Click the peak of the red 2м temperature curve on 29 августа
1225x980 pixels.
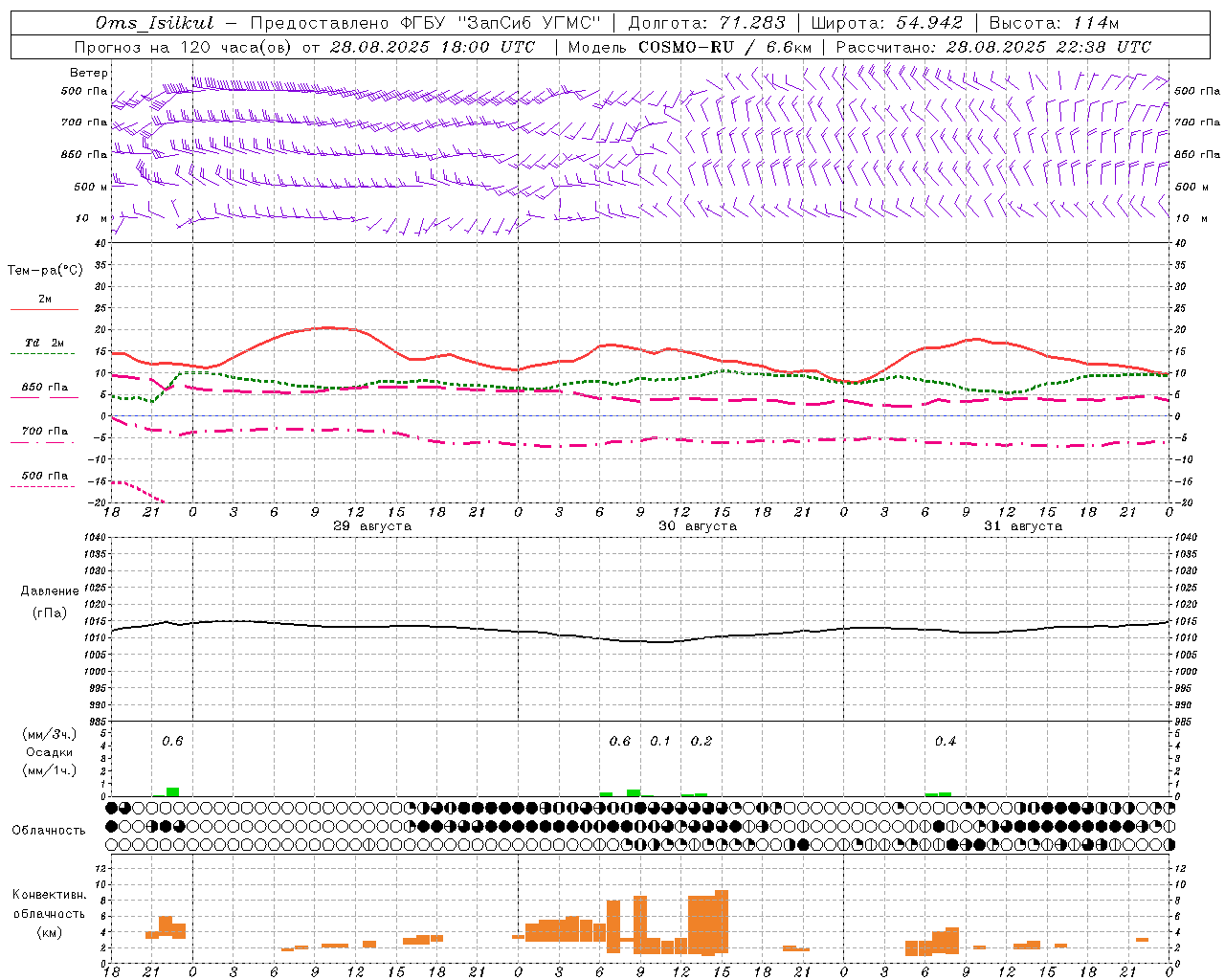pos(328,327)
